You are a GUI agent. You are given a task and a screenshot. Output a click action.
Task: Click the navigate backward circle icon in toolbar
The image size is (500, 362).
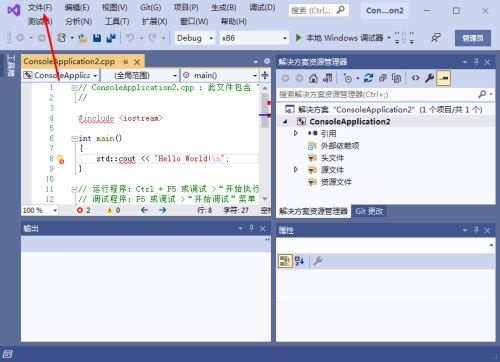pos(20,38)
